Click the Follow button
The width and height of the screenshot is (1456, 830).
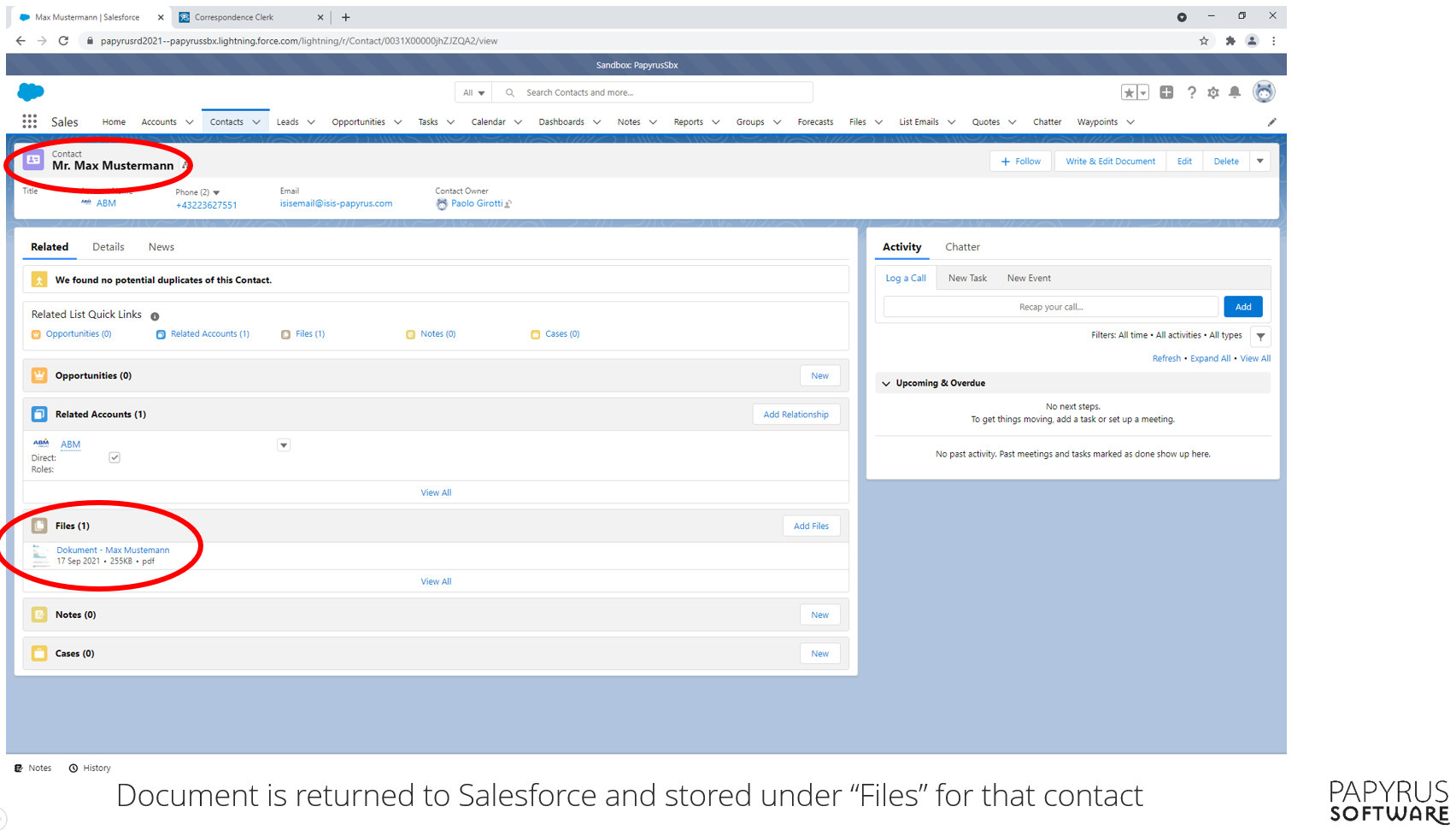pos(1021,162)
